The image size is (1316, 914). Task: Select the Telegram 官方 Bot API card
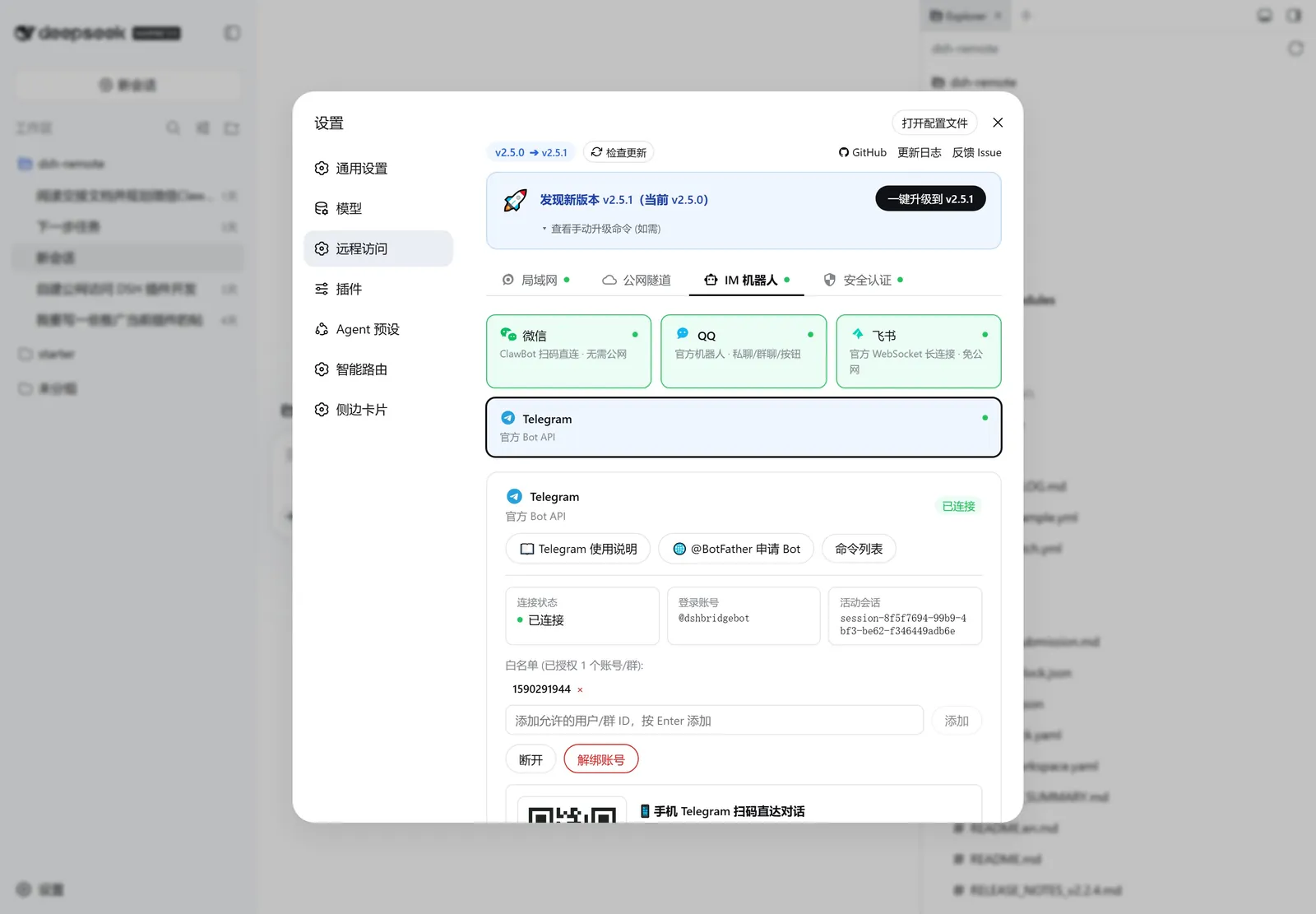(744, 427)
